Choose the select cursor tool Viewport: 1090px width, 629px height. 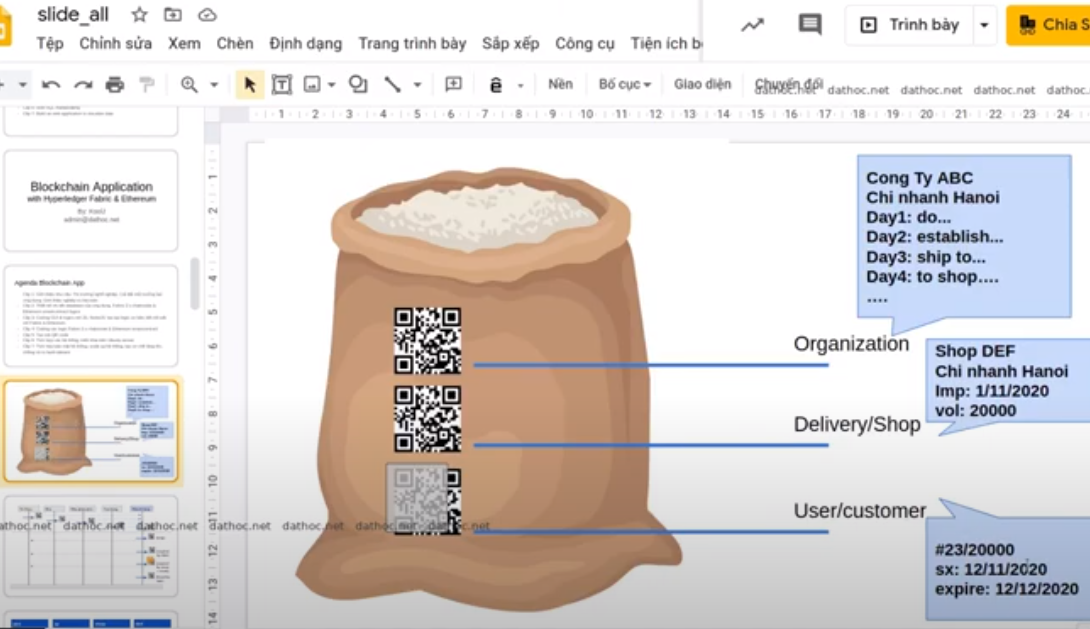[x=250, y=85]
